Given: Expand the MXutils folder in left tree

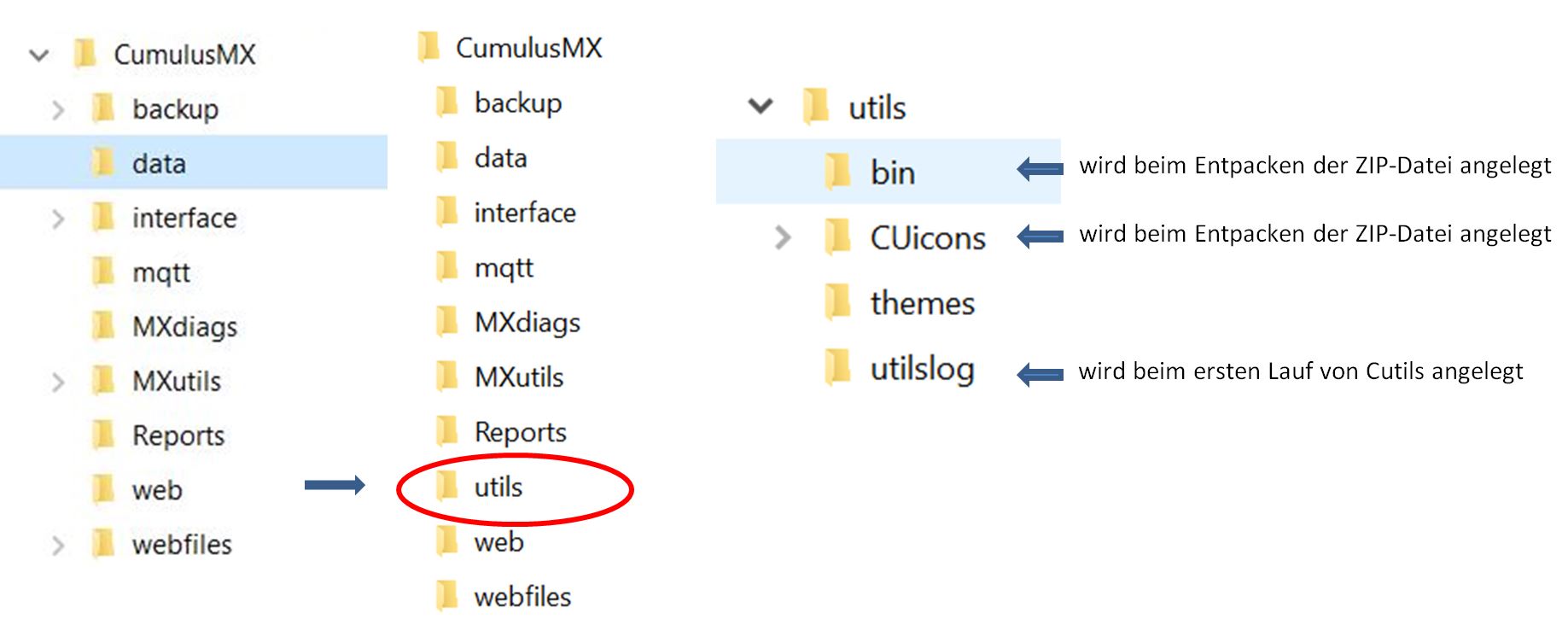Looking at the screenshot, I should pos(58,382).
